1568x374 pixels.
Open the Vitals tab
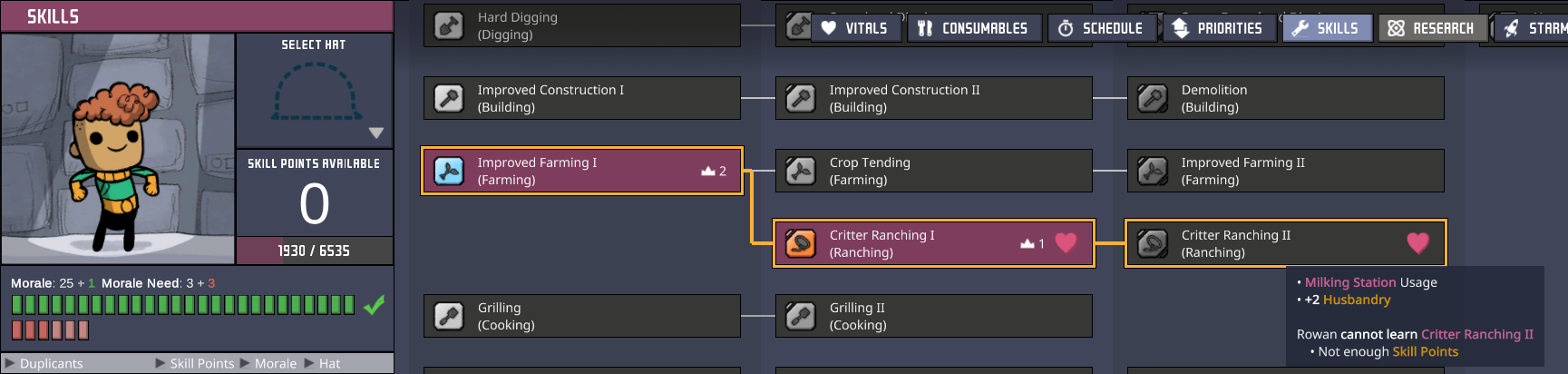tap(855, 28)
